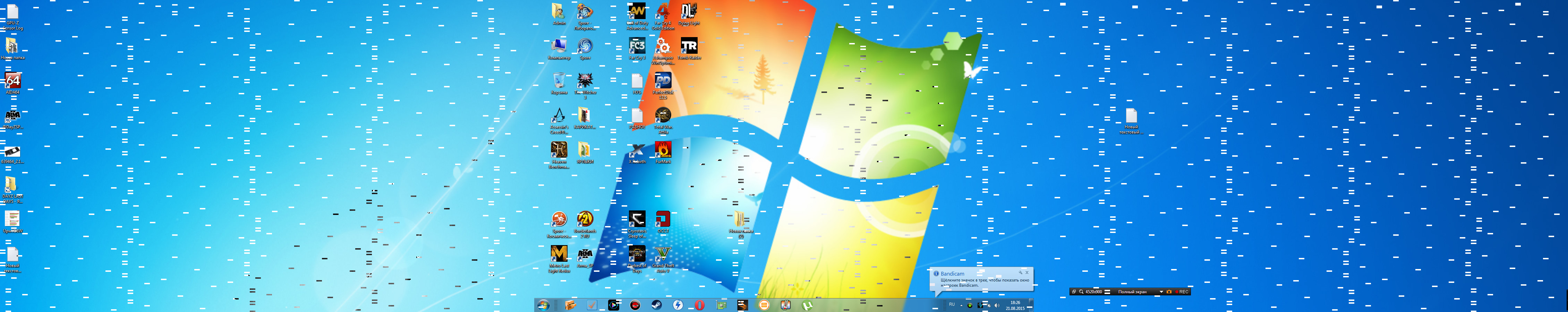Viewport: 1568px width, 312px height.
Task: Select the Компьютер icon
Action: pyautogui.click(x=559, y=49)
